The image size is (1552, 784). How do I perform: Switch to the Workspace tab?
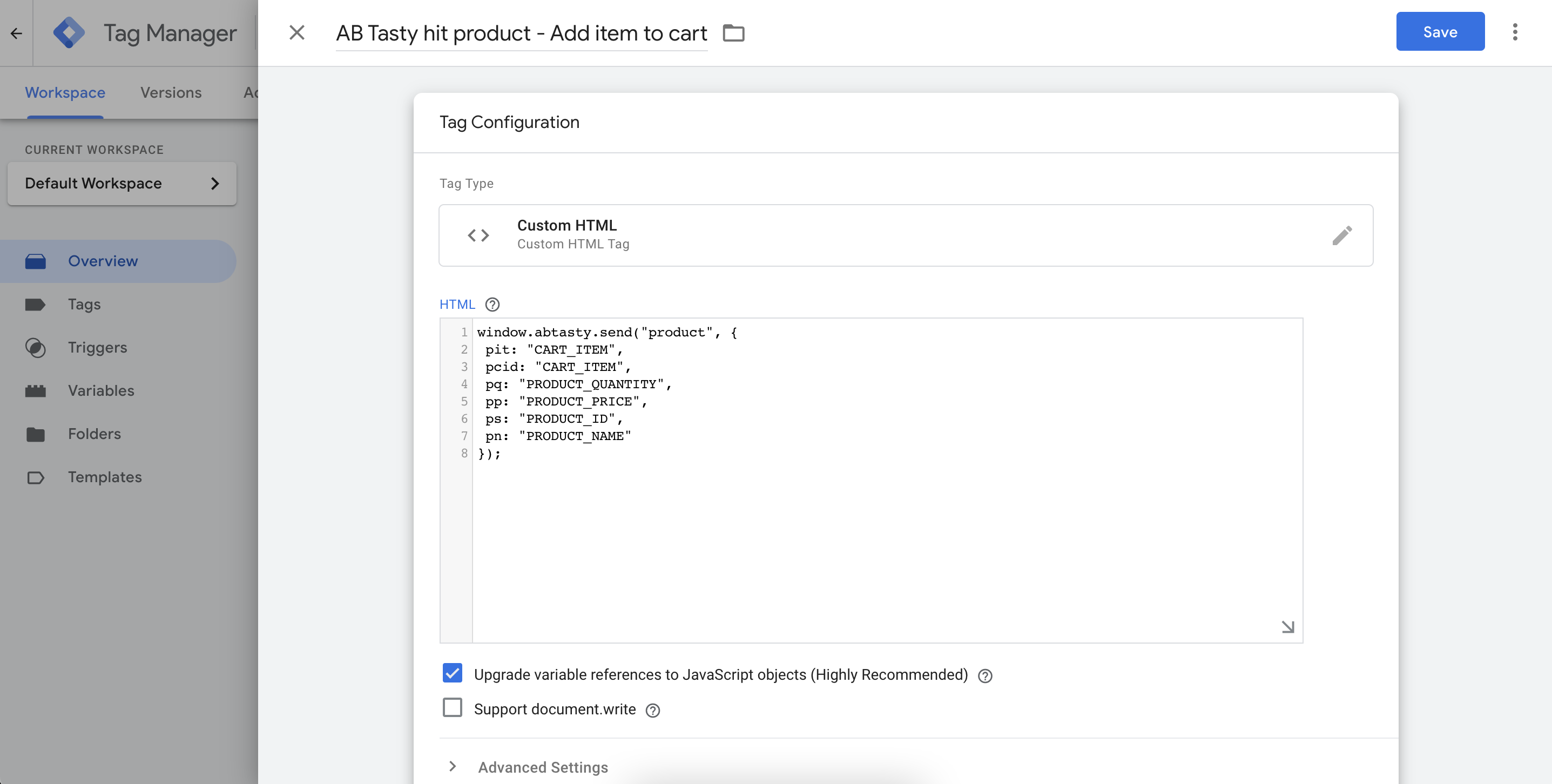[x=65, y=93]
